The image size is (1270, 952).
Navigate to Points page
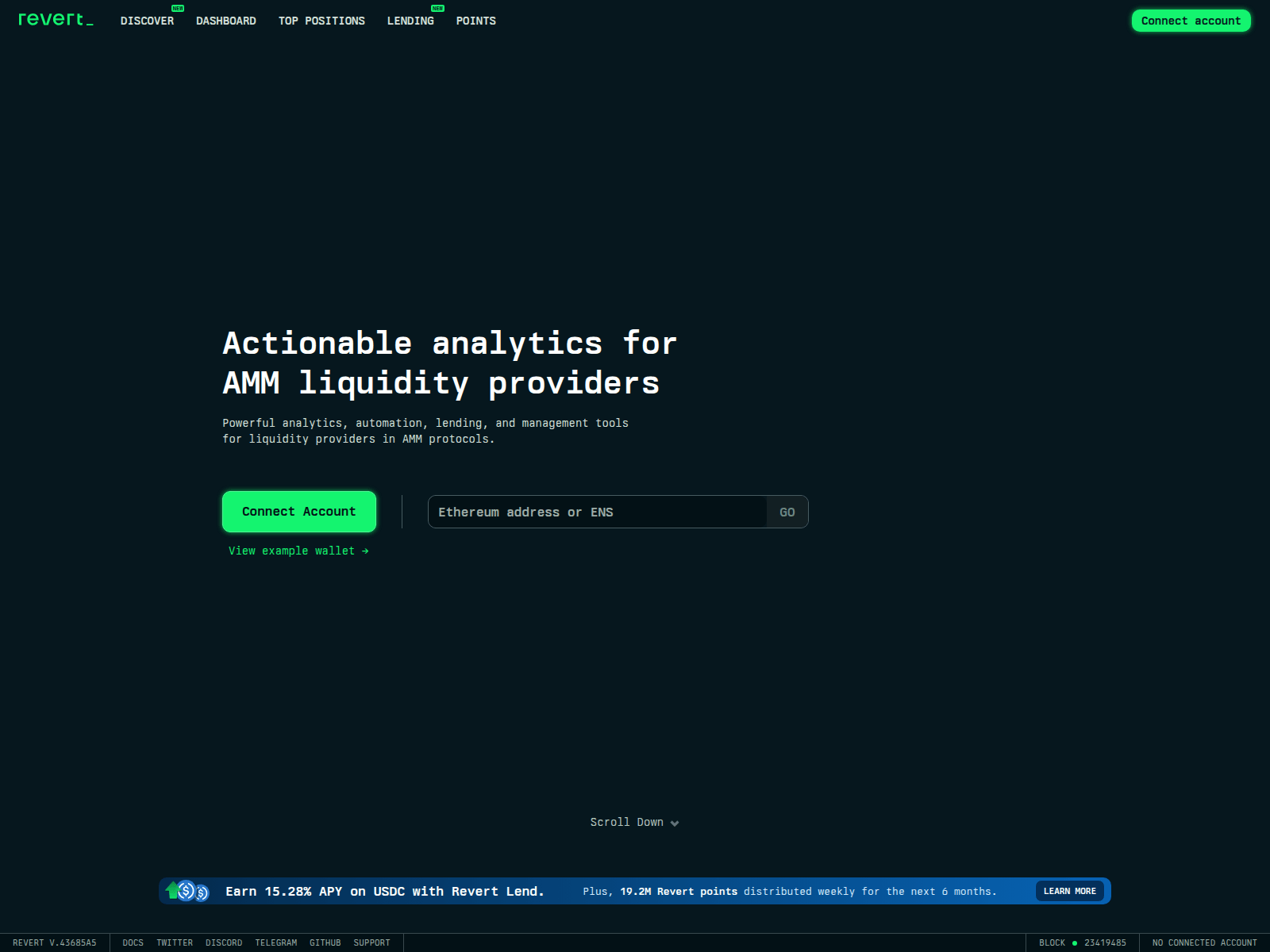475,21
